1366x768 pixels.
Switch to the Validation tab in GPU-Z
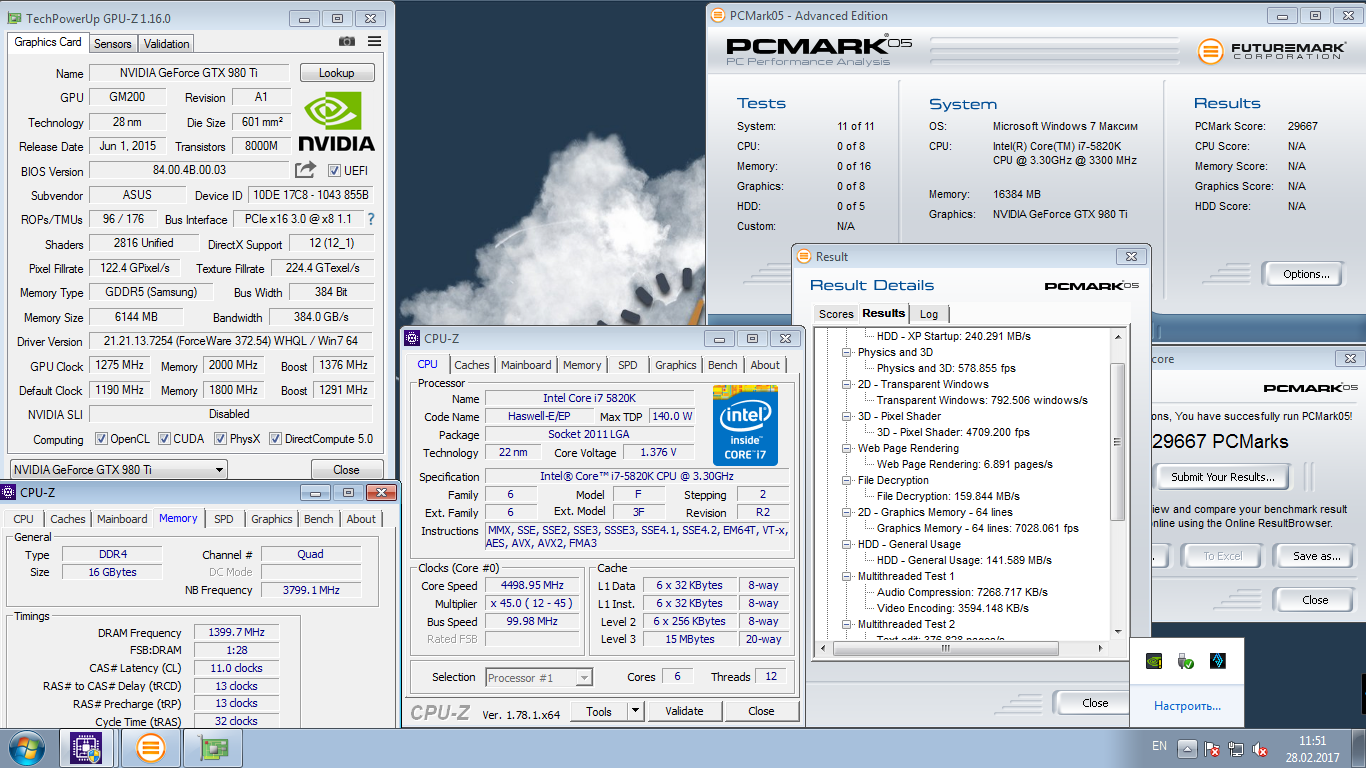pyautogui.click(x=166, y=44)
